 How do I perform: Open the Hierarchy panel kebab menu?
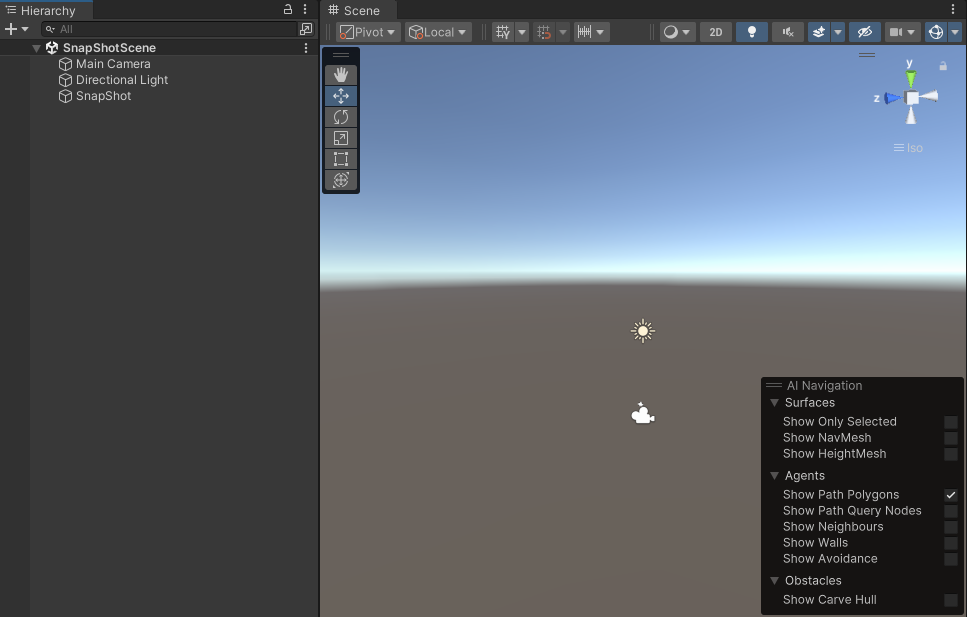[305, 9]
